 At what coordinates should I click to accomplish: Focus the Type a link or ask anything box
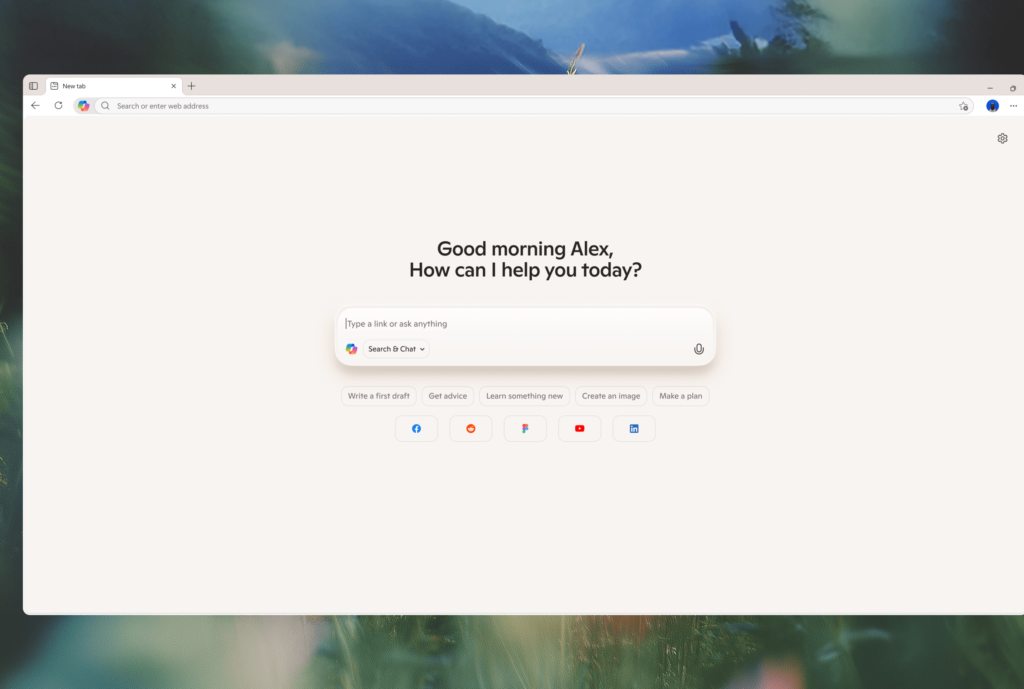[x=520, y=324]
